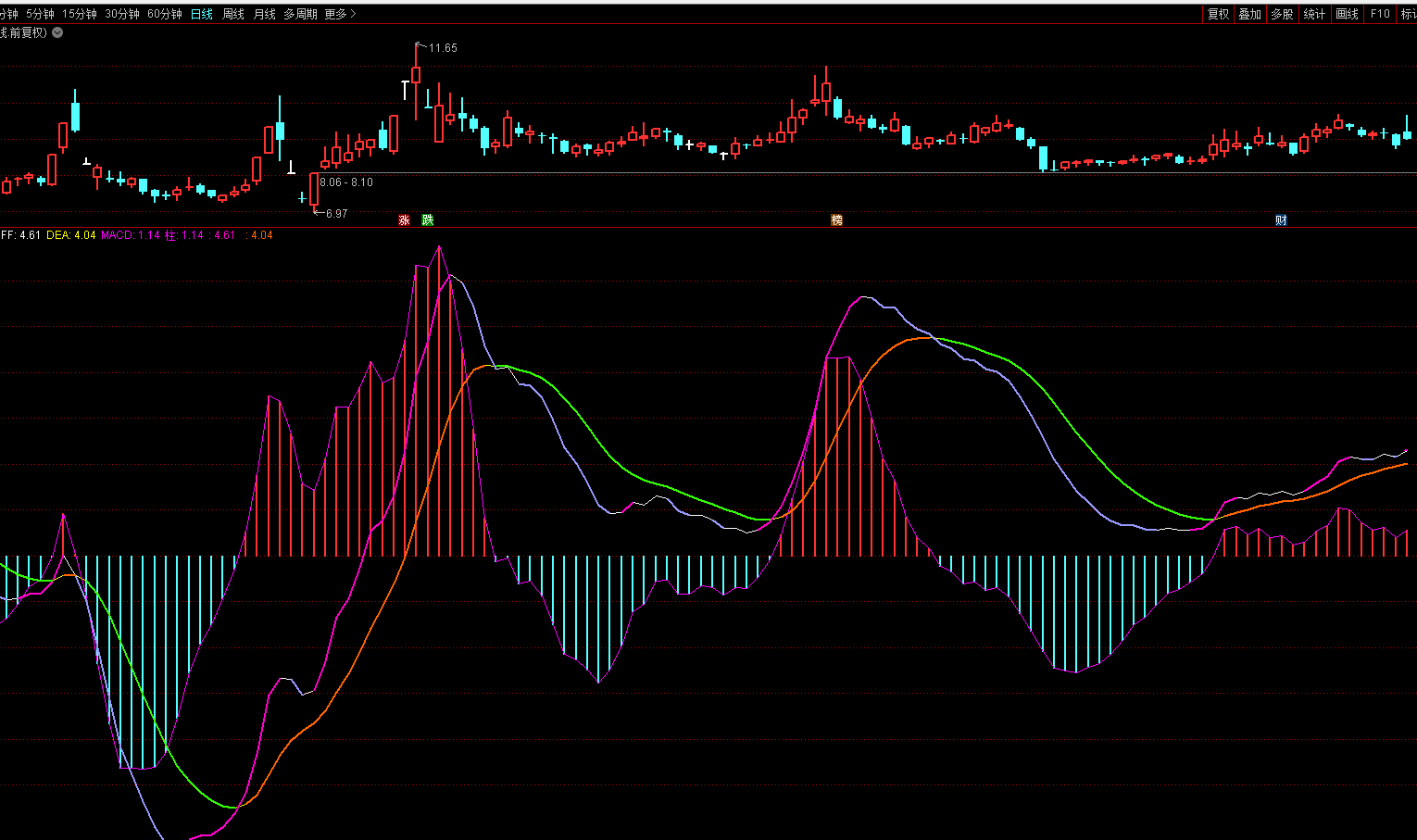Expand the 更多 periods menu
This screenshot has height=840, width=1417.
tap(340, 14)
